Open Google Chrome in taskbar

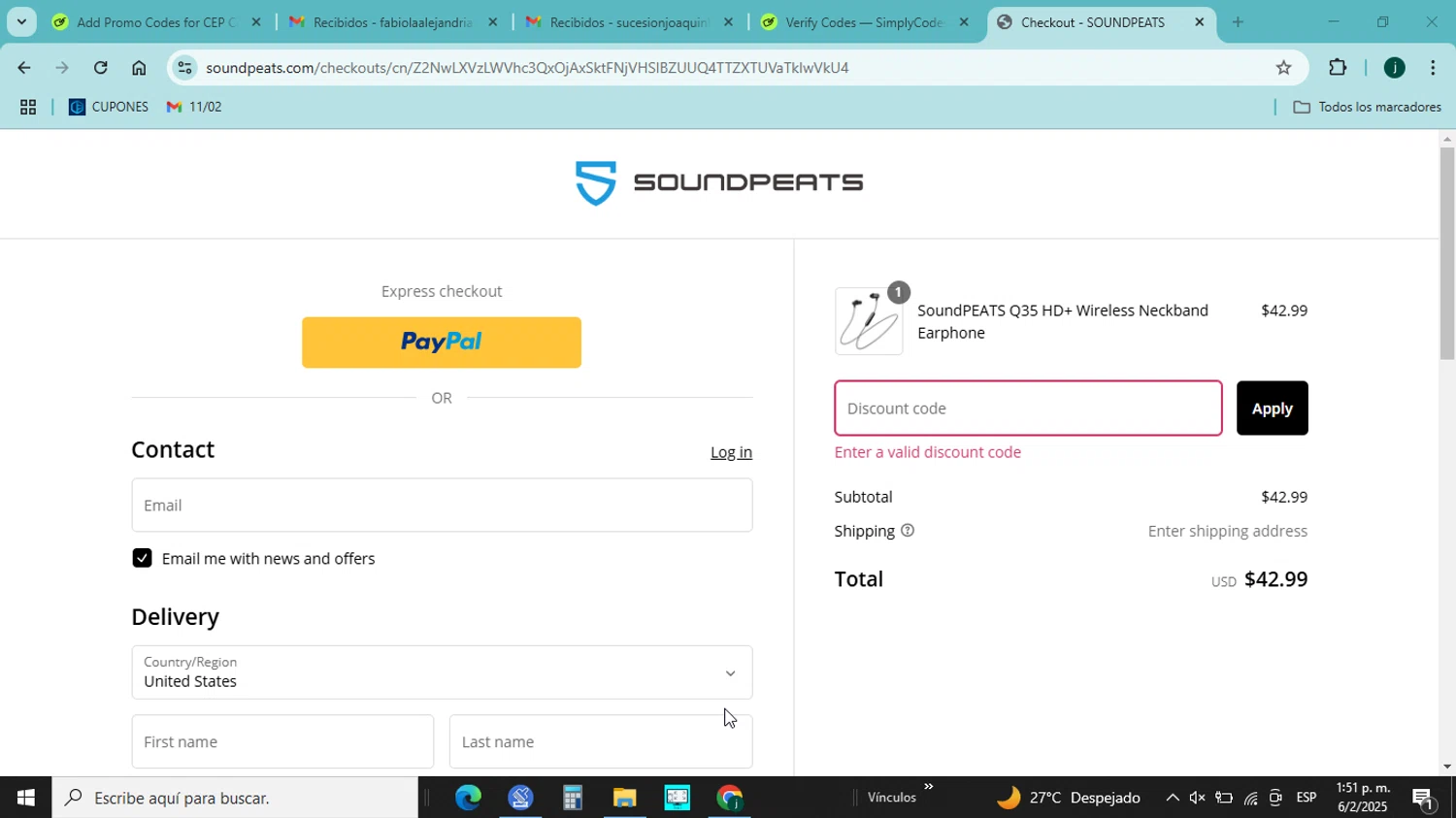tap(729, 798)
